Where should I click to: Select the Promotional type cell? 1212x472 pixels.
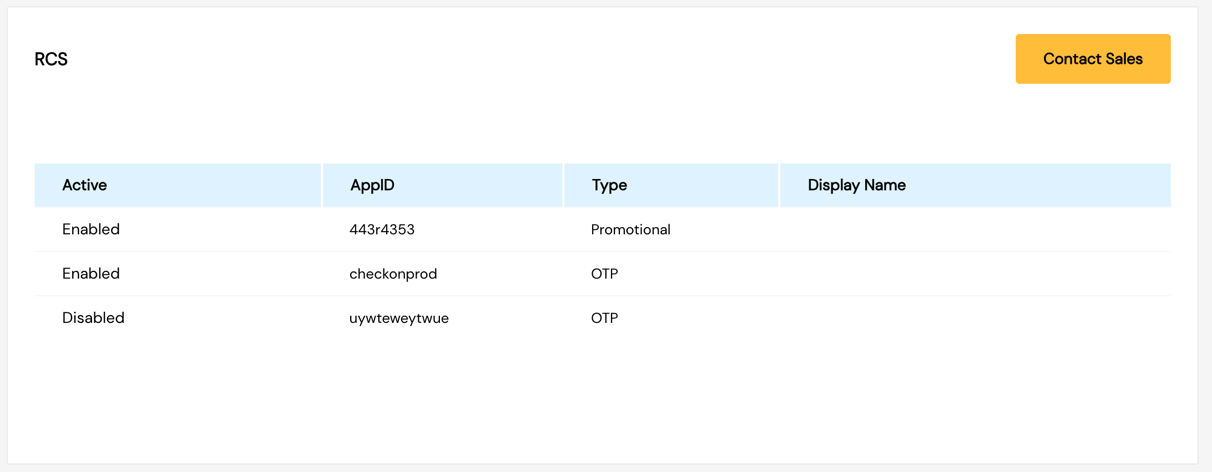[x=631, y=229]
